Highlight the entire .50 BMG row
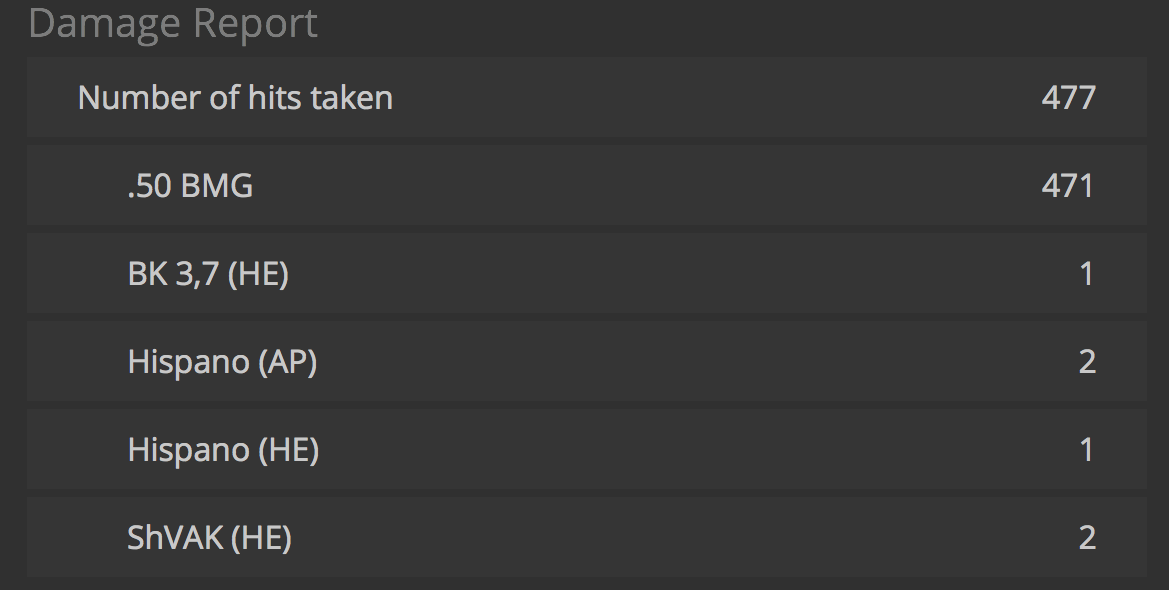Viewport: 1169px width, 590px height. [x=600, y=186]
